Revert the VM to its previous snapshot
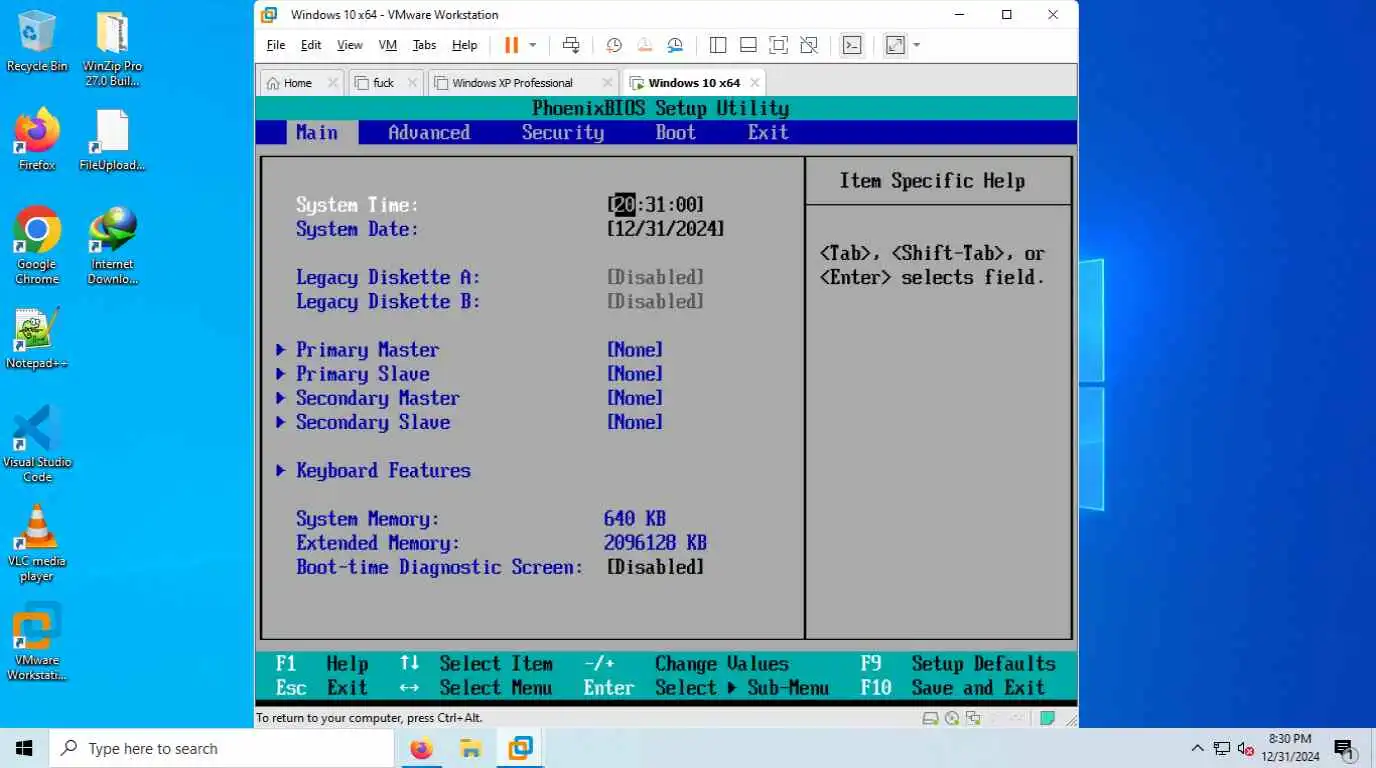The width and height of the screenshot is (1376, 768). tap(645, 45)
